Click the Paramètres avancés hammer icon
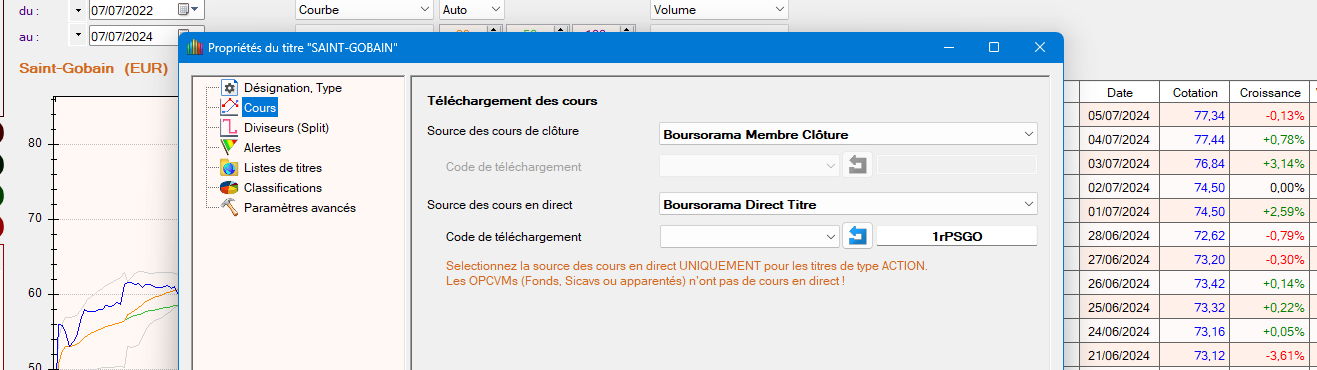The height and width of the screenshot is (370, 1317). (229, 207)
